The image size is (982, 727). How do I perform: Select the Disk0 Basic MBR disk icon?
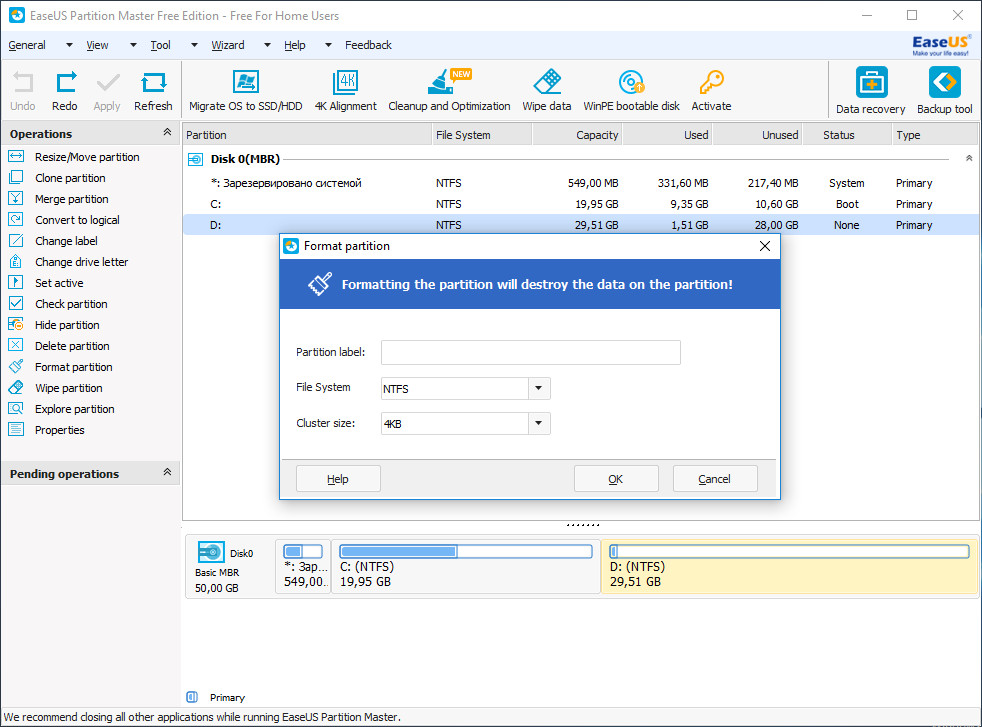pos(211,552)
